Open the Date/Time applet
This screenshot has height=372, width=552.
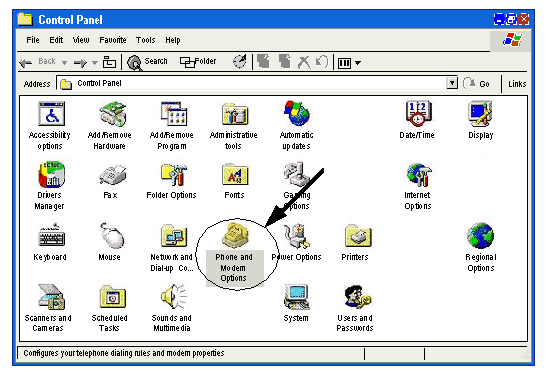point(418,113)
